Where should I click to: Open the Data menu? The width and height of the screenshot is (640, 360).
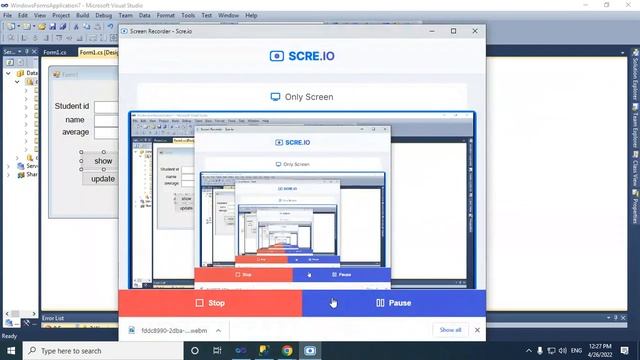click(144, 16)
